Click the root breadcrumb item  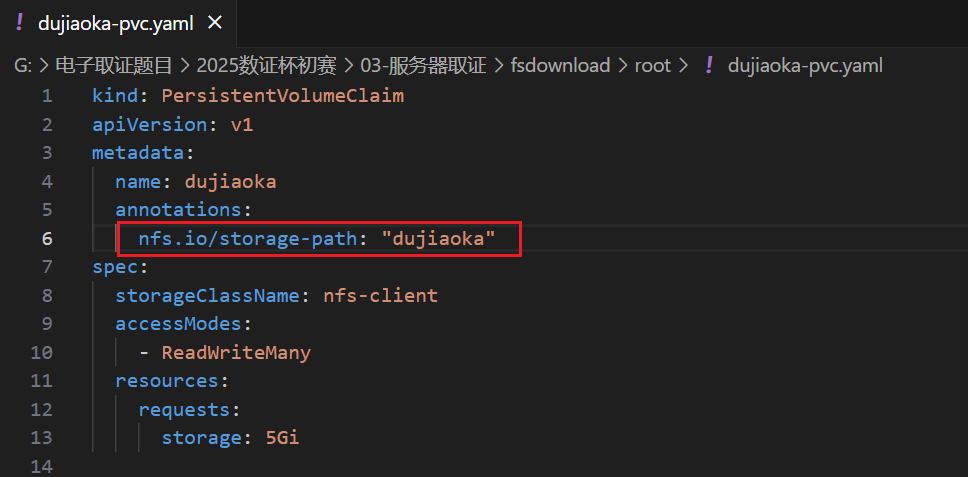(x=652, y=65)
